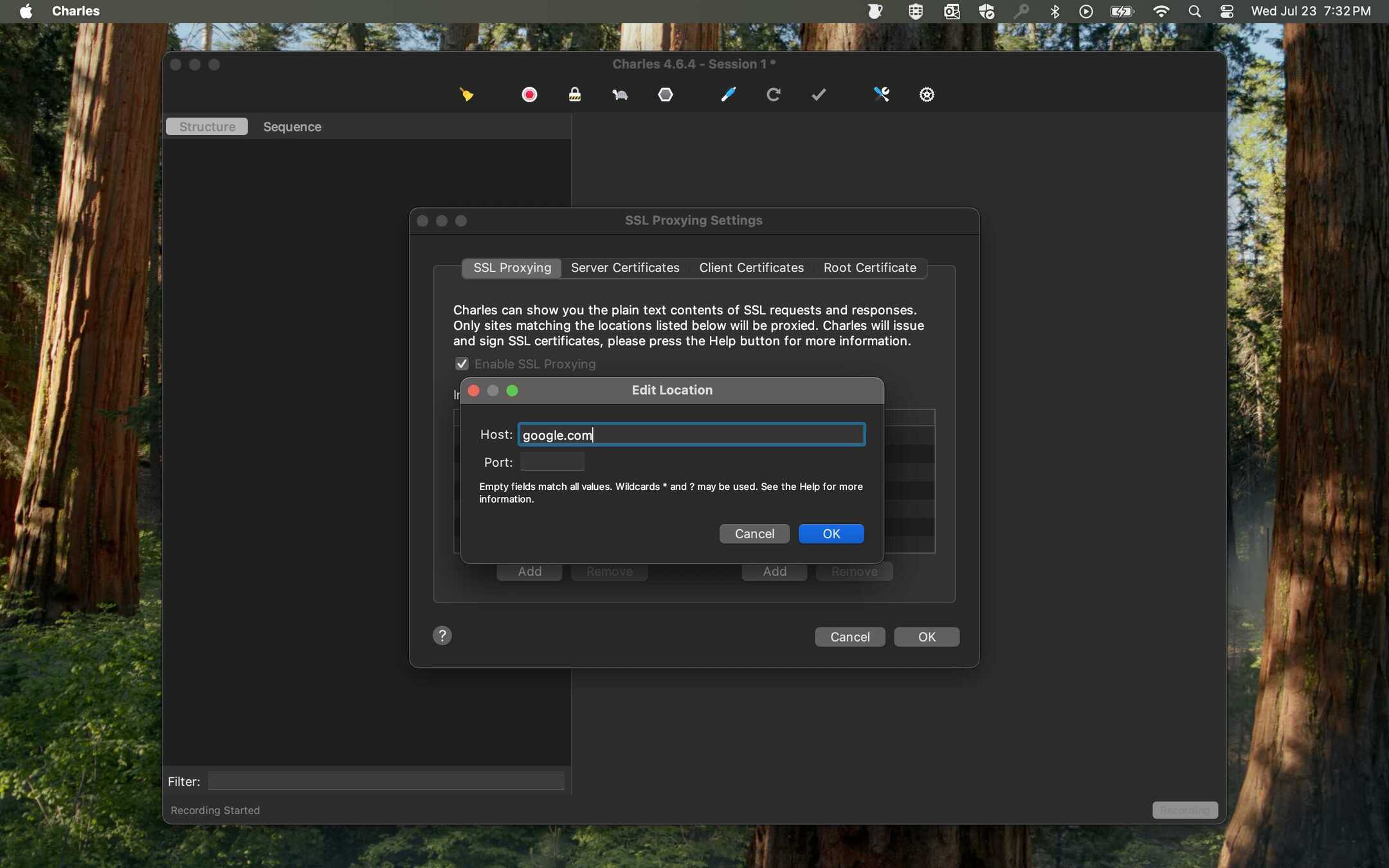Screen dimensions: 1389x868
Task: Open the Tools wrench icon in toolbar
Action: click(x=881, y=95)
